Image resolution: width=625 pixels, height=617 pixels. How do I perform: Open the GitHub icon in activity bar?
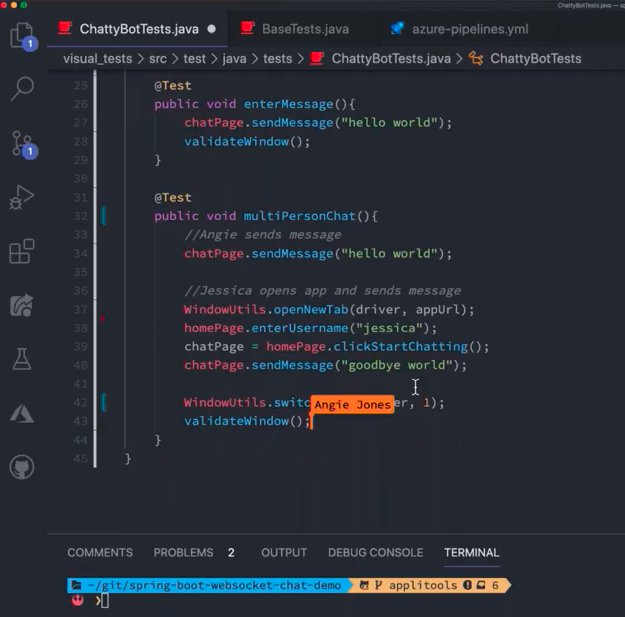coord(21,467)
